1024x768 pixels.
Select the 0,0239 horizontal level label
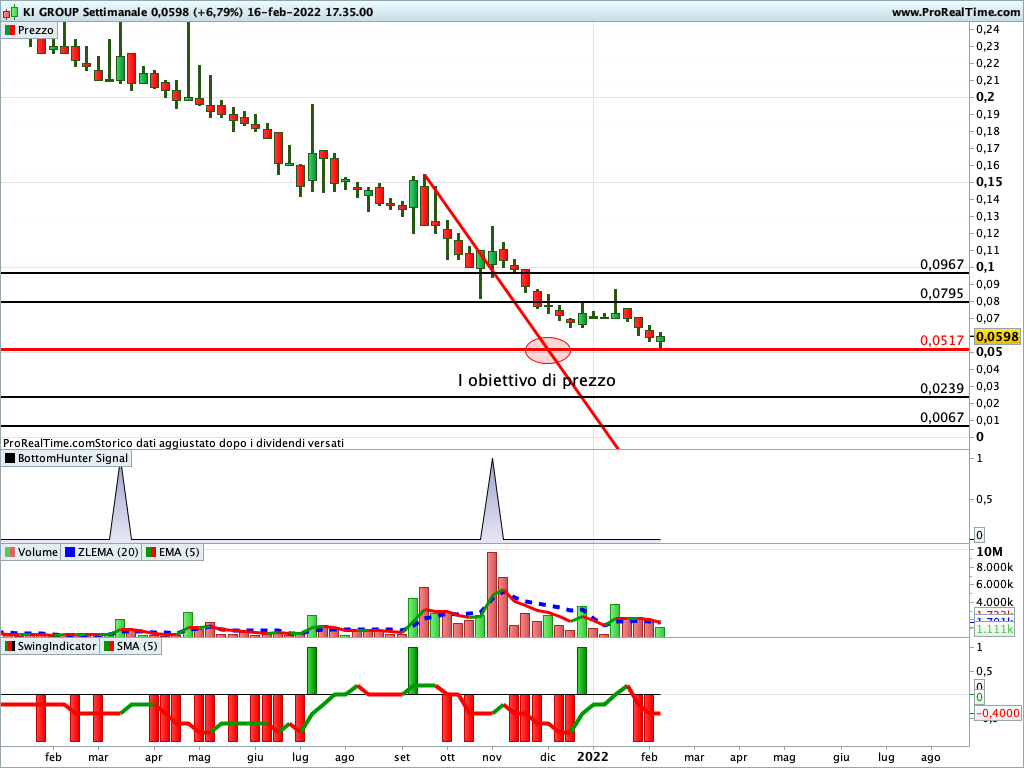click(x=941, y=389)
